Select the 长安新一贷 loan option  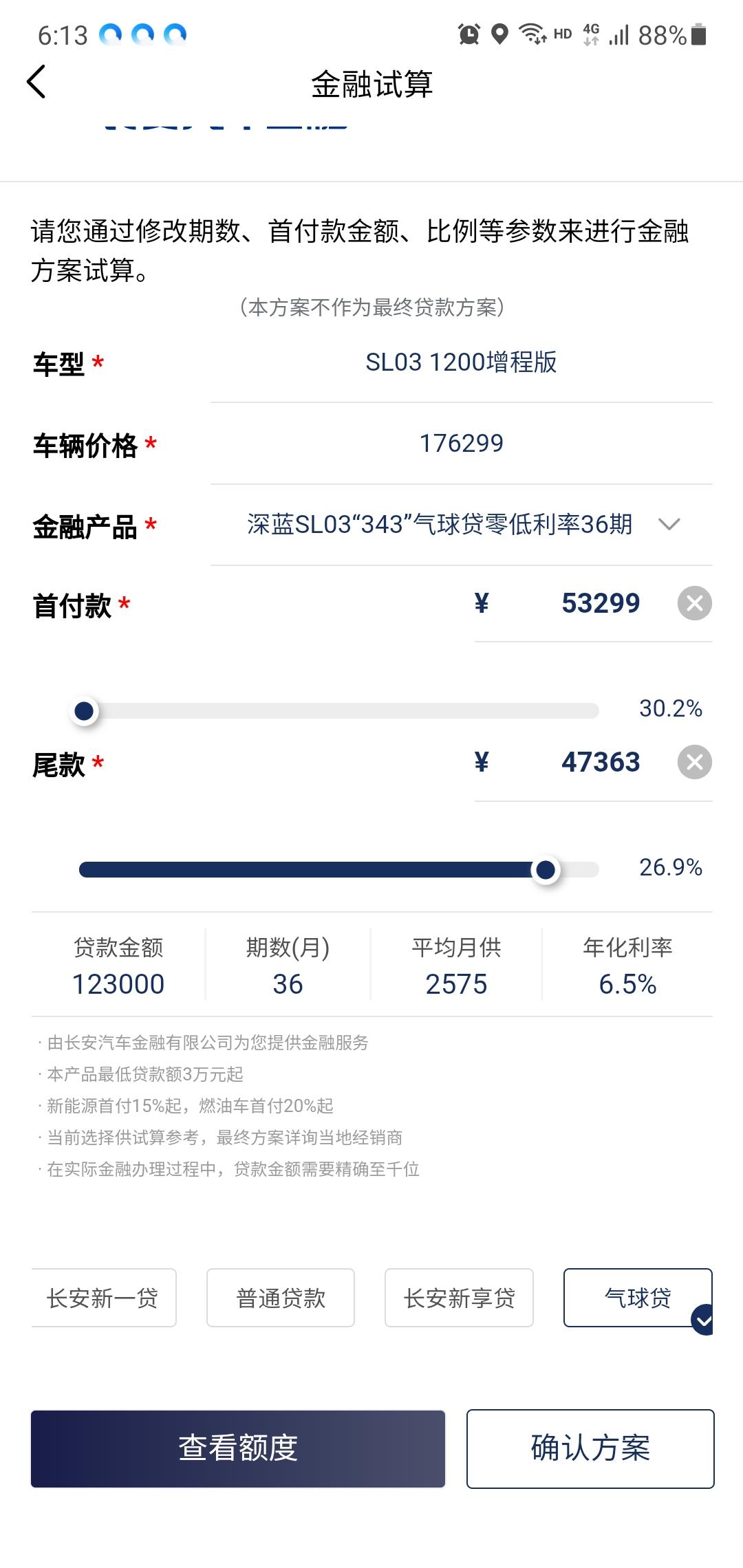click(x=103, y=1298)
